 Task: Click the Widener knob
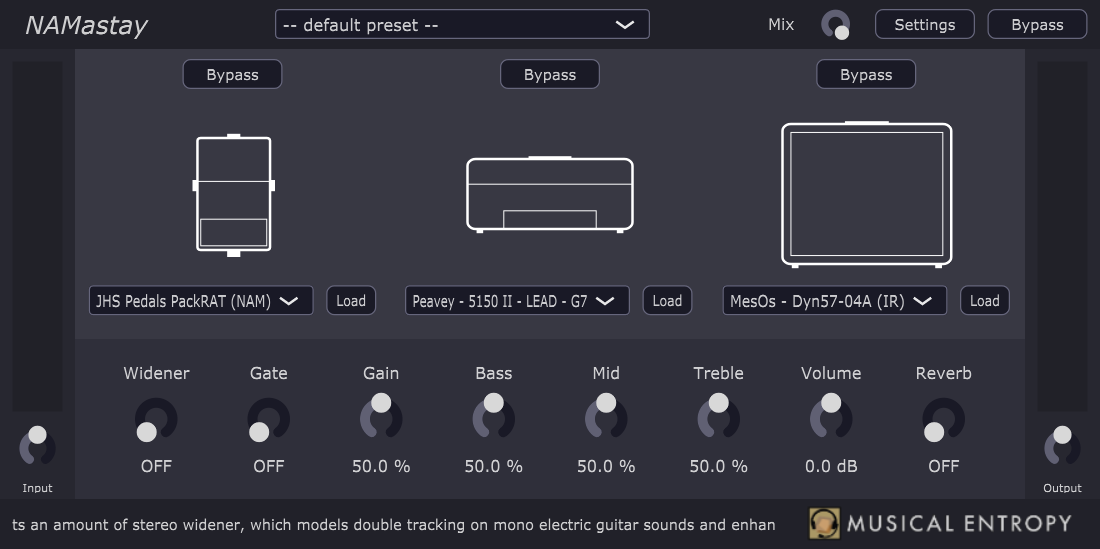[x=156, y=419]
